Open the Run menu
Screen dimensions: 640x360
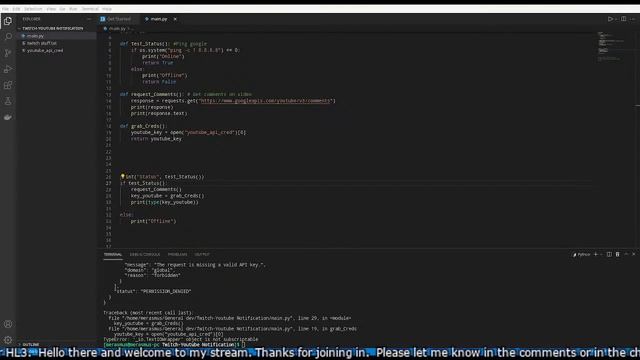point(73,9)
